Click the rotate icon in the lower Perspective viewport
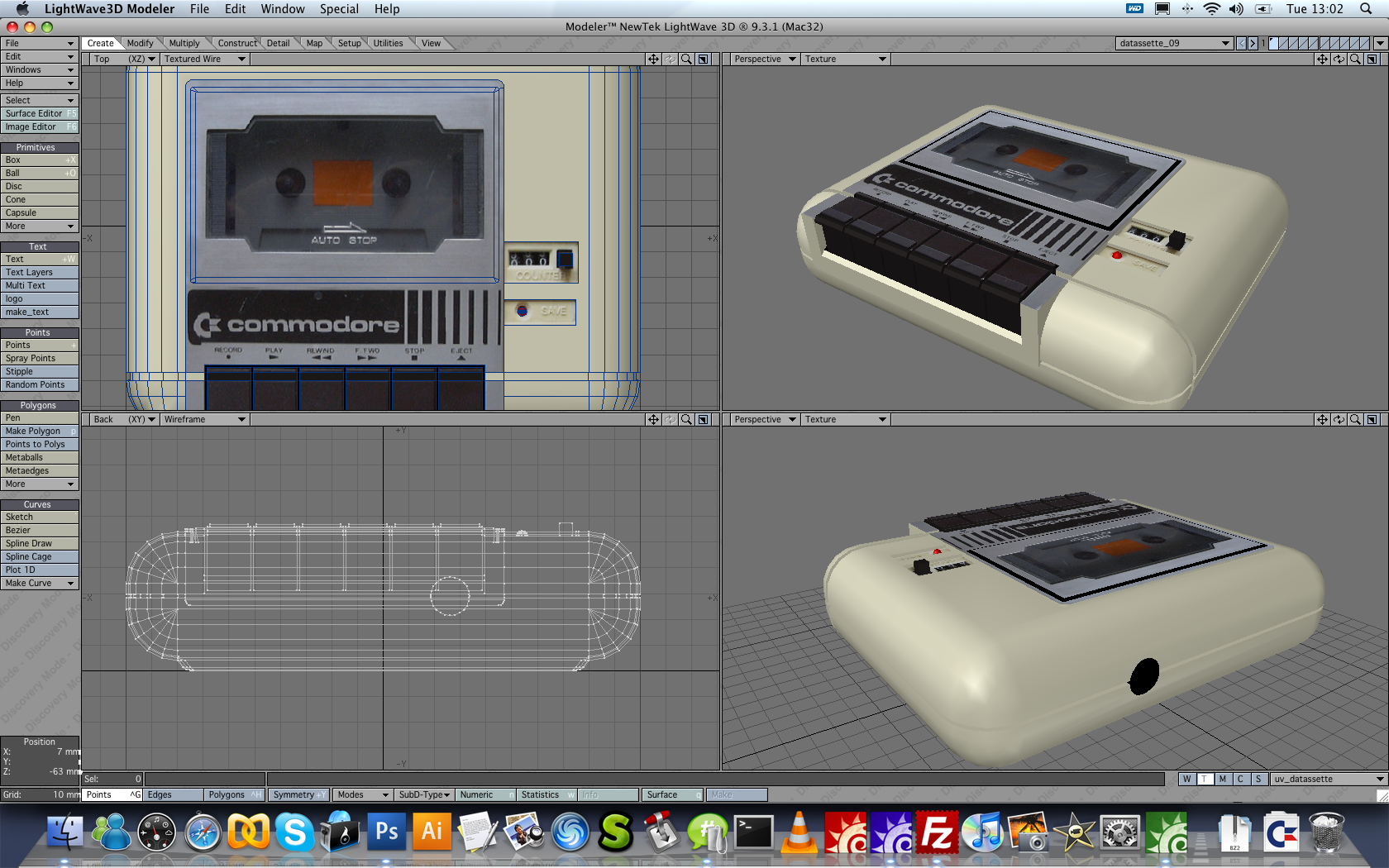The image size is (1389, 868). click(x=1339, y=419)
